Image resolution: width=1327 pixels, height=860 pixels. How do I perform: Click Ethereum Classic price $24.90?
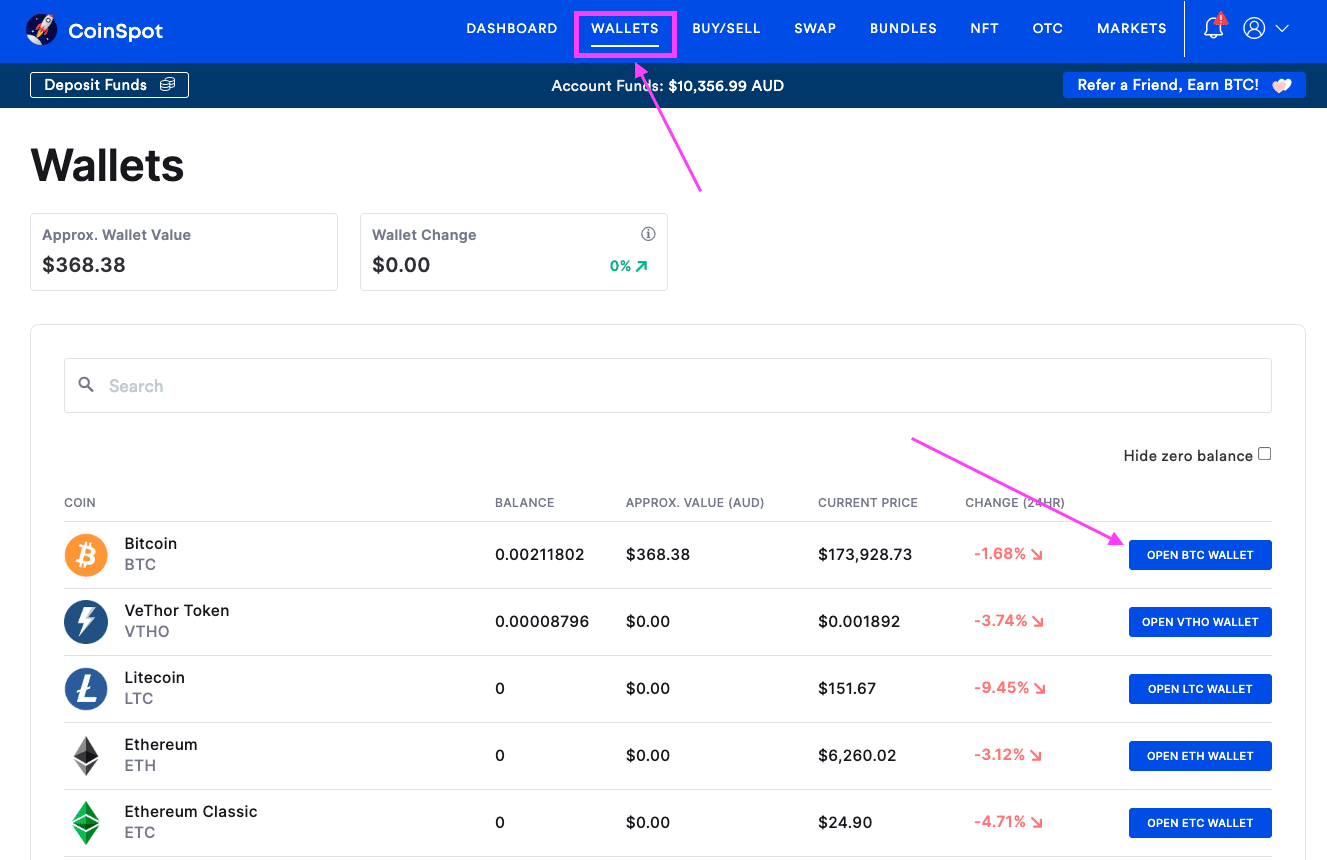tap(845, 822)
